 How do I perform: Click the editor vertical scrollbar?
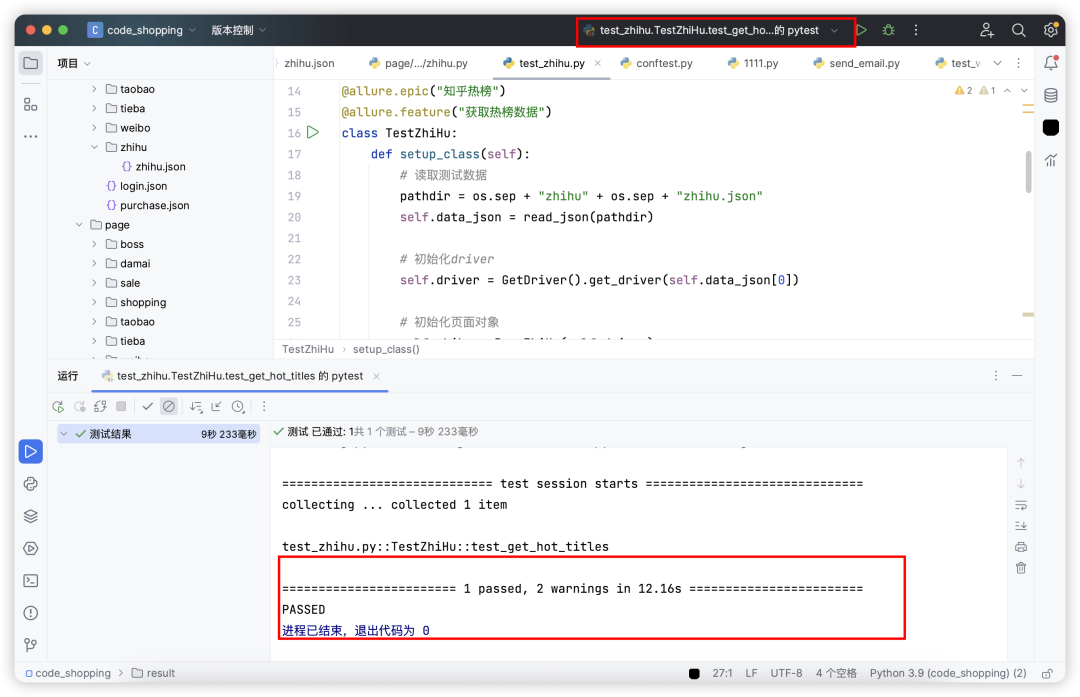point(1028,172)
